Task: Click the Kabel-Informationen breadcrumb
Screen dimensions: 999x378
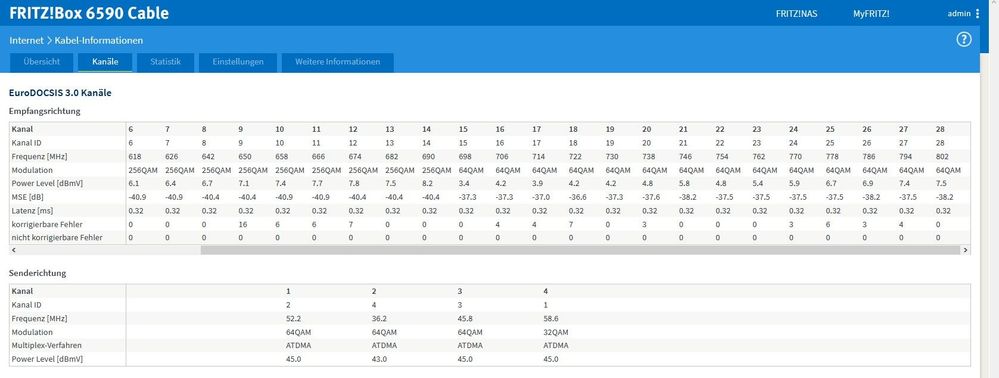Action: click(x=99, y=40)
